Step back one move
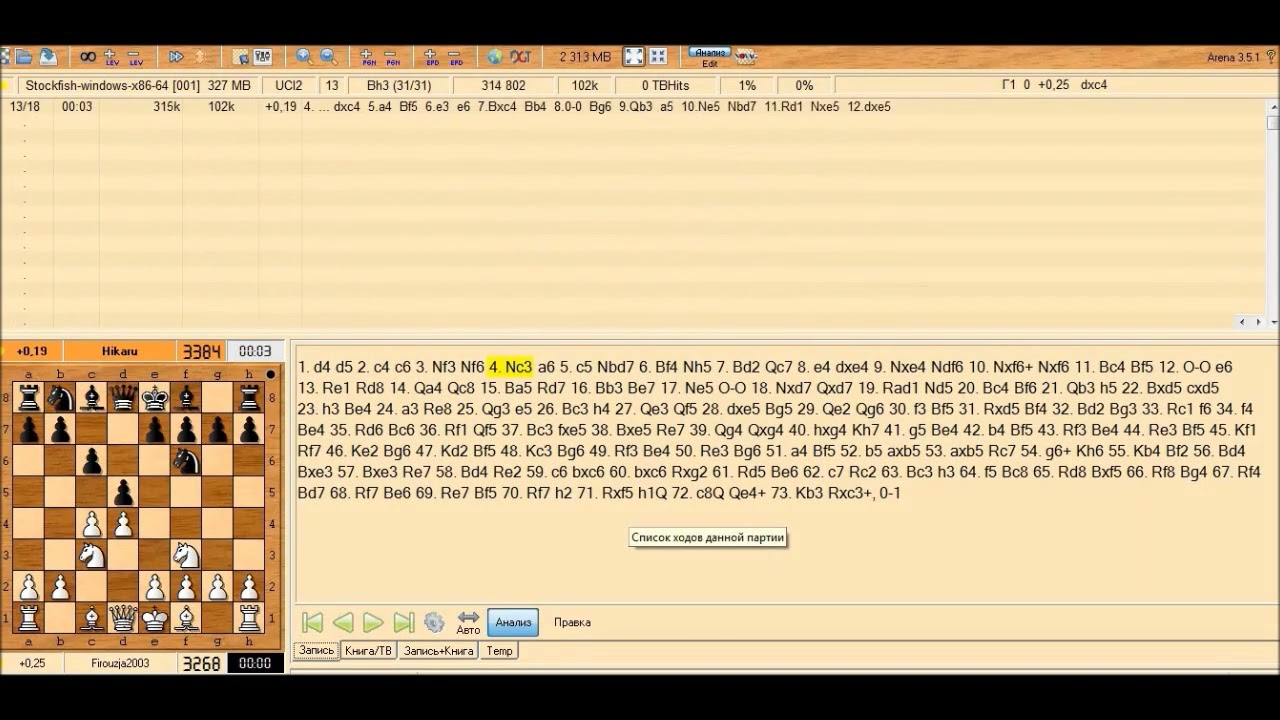1280x720 pixels. [x=343, y=623]
